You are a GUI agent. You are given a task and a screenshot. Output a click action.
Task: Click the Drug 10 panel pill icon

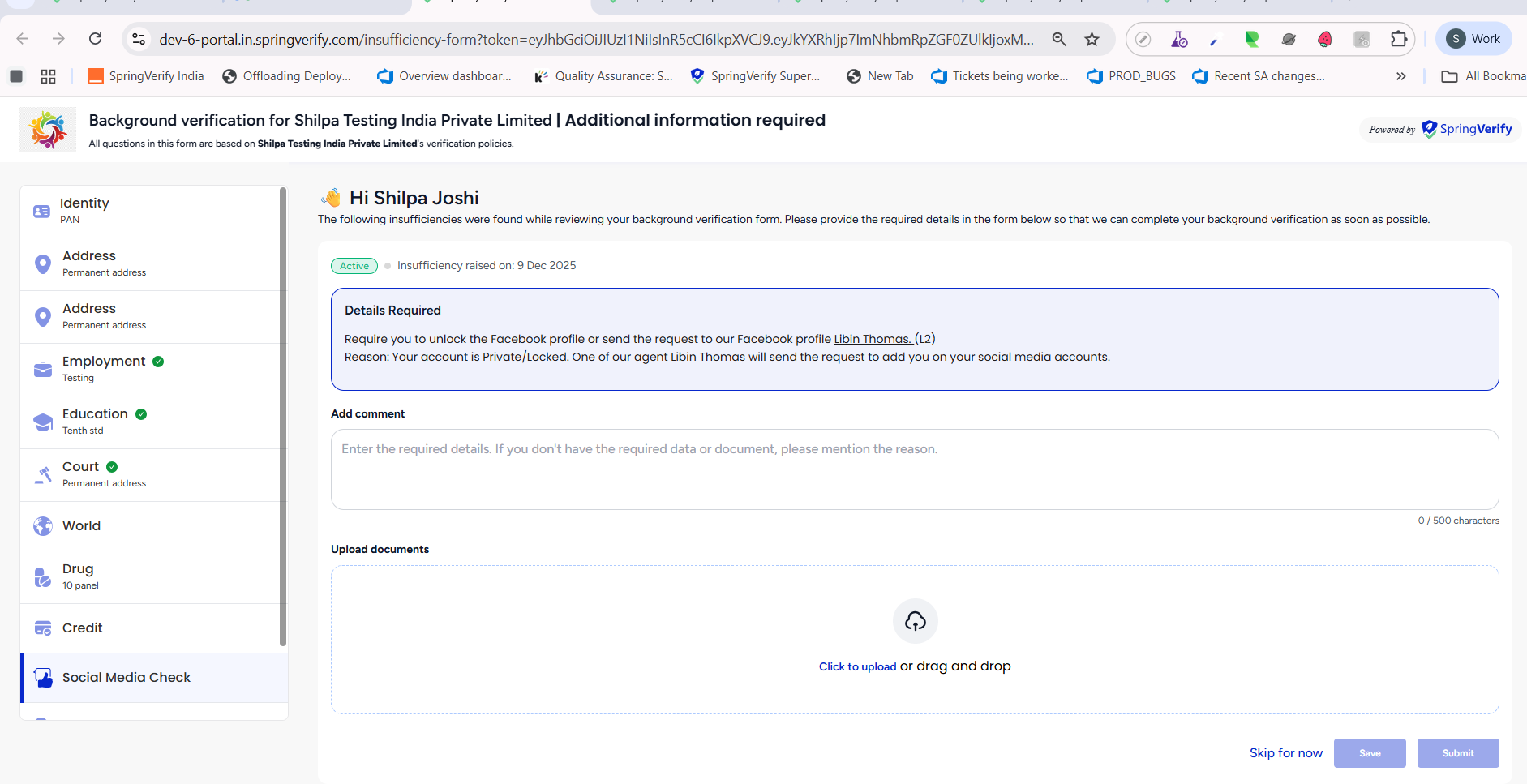point(43,577)
